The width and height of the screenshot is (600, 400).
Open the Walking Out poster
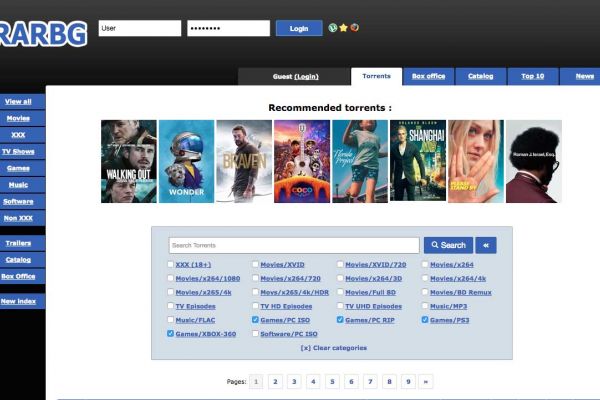pos(129,161)
